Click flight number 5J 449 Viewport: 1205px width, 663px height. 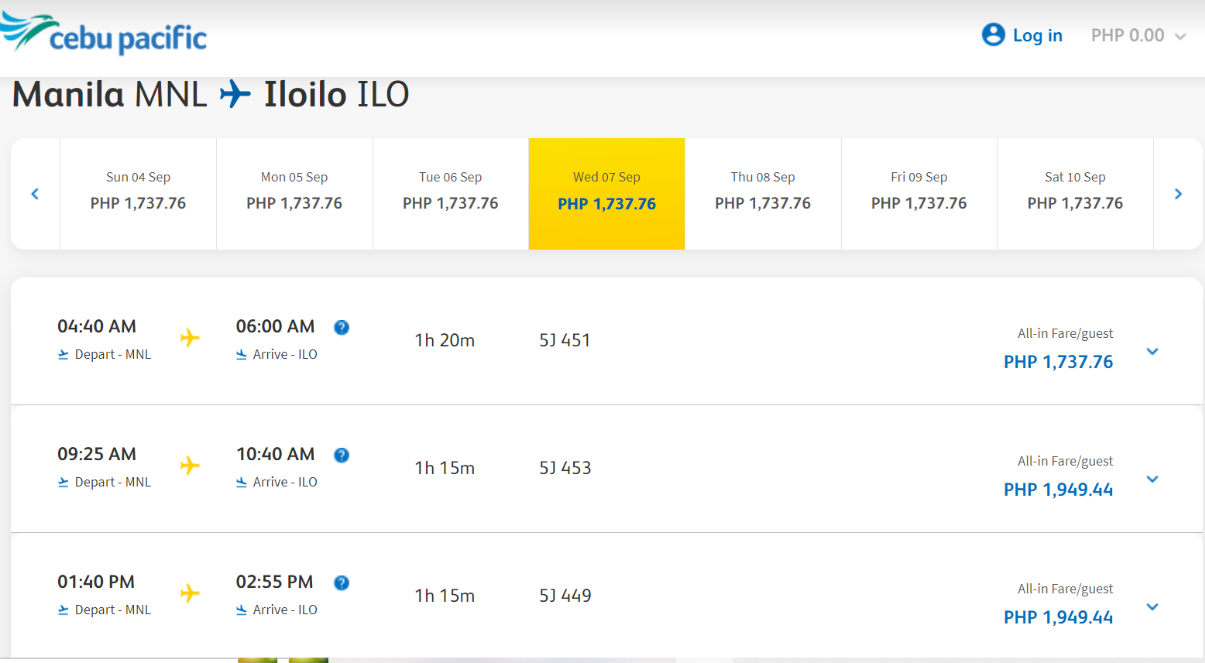(x=565, y=596)
